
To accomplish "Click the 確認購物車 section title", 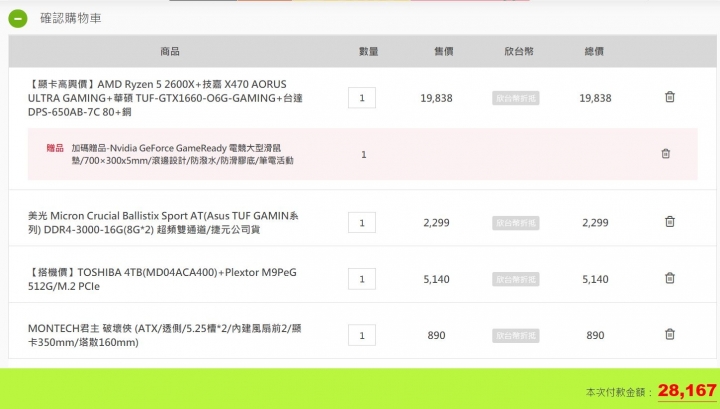I will [71, 18].
